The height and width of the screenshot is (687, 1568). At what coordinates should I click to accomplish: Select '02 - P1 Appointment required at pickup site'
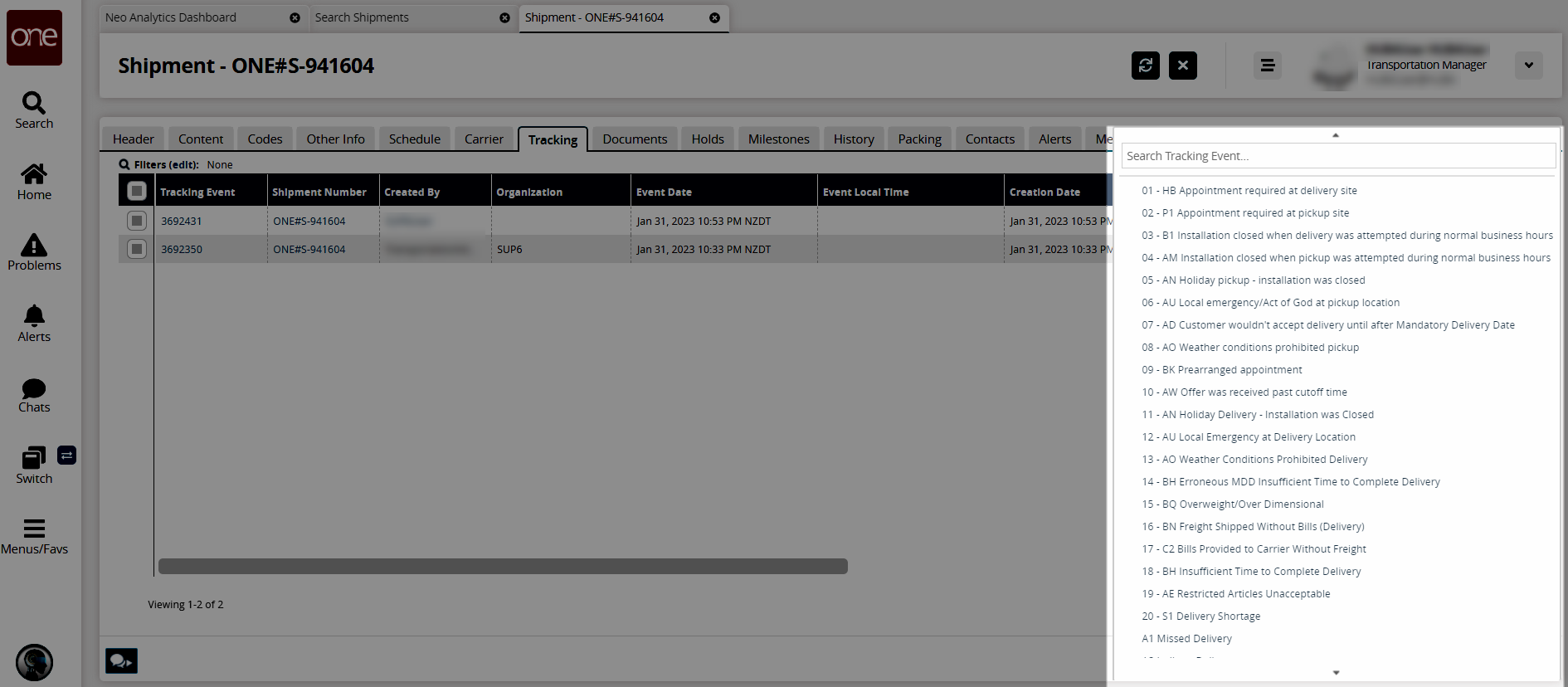(1245, 212)
